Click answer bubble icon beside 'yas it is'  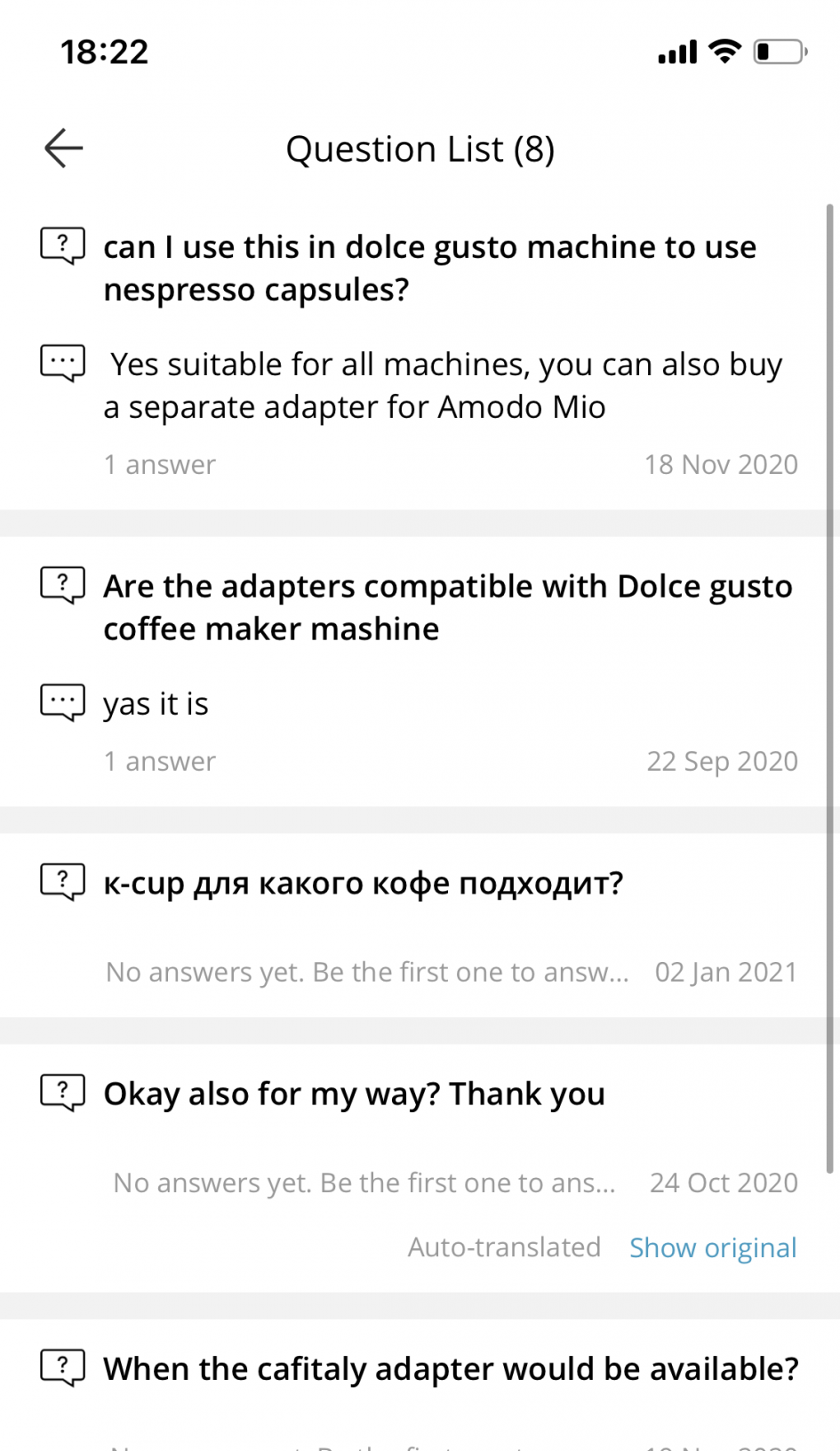[62, 702]
